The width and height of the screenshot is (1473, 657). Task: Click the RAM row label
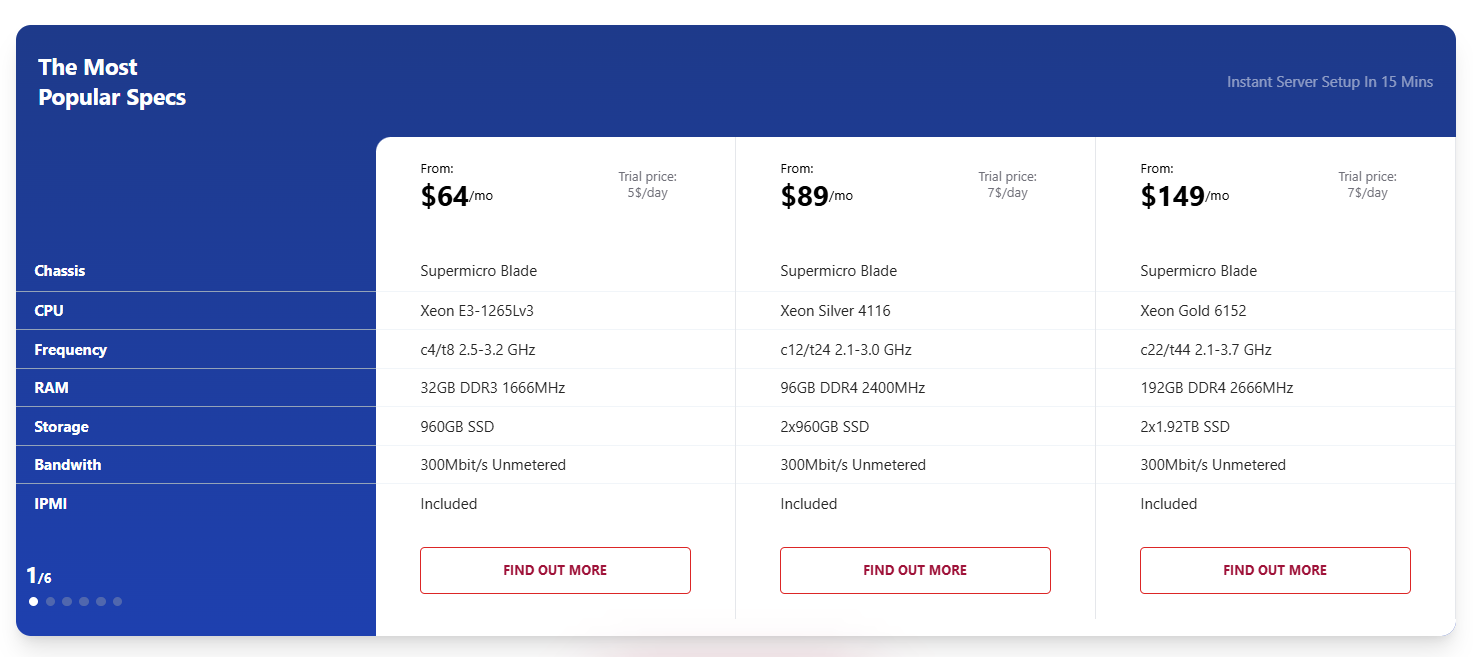[x=50, y=388]
